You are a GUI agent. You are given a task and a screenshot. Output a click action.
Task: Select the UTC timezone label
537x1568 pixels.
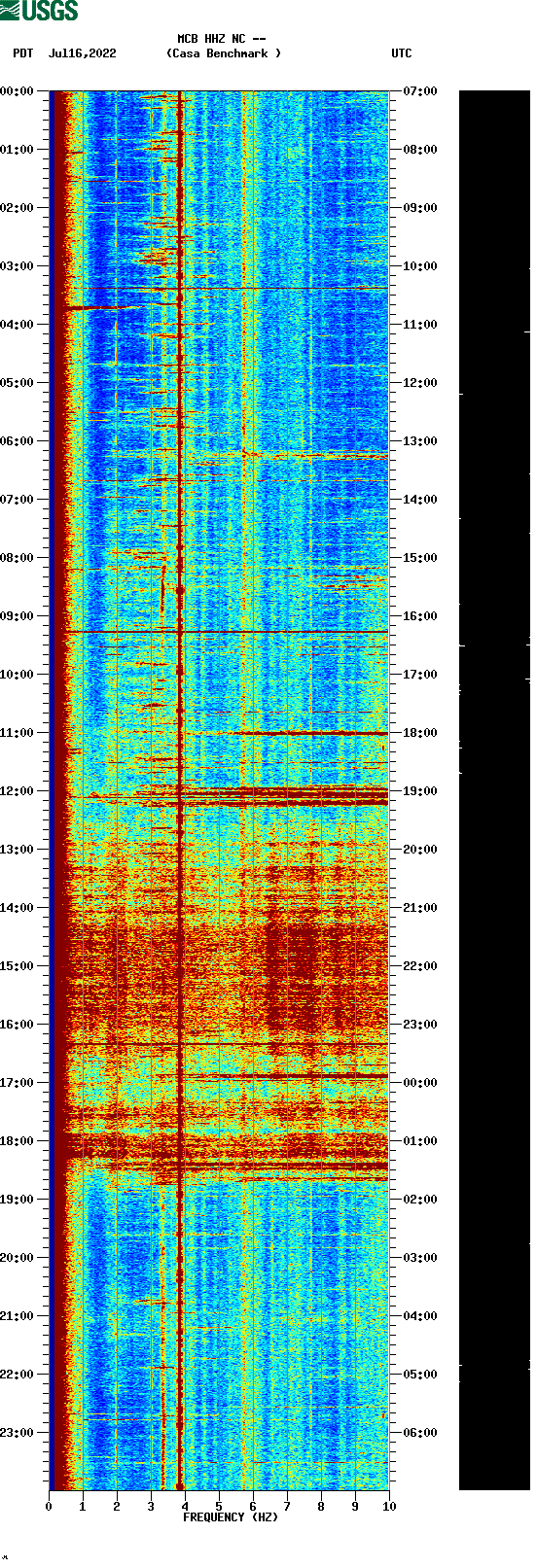pos(402,53)
